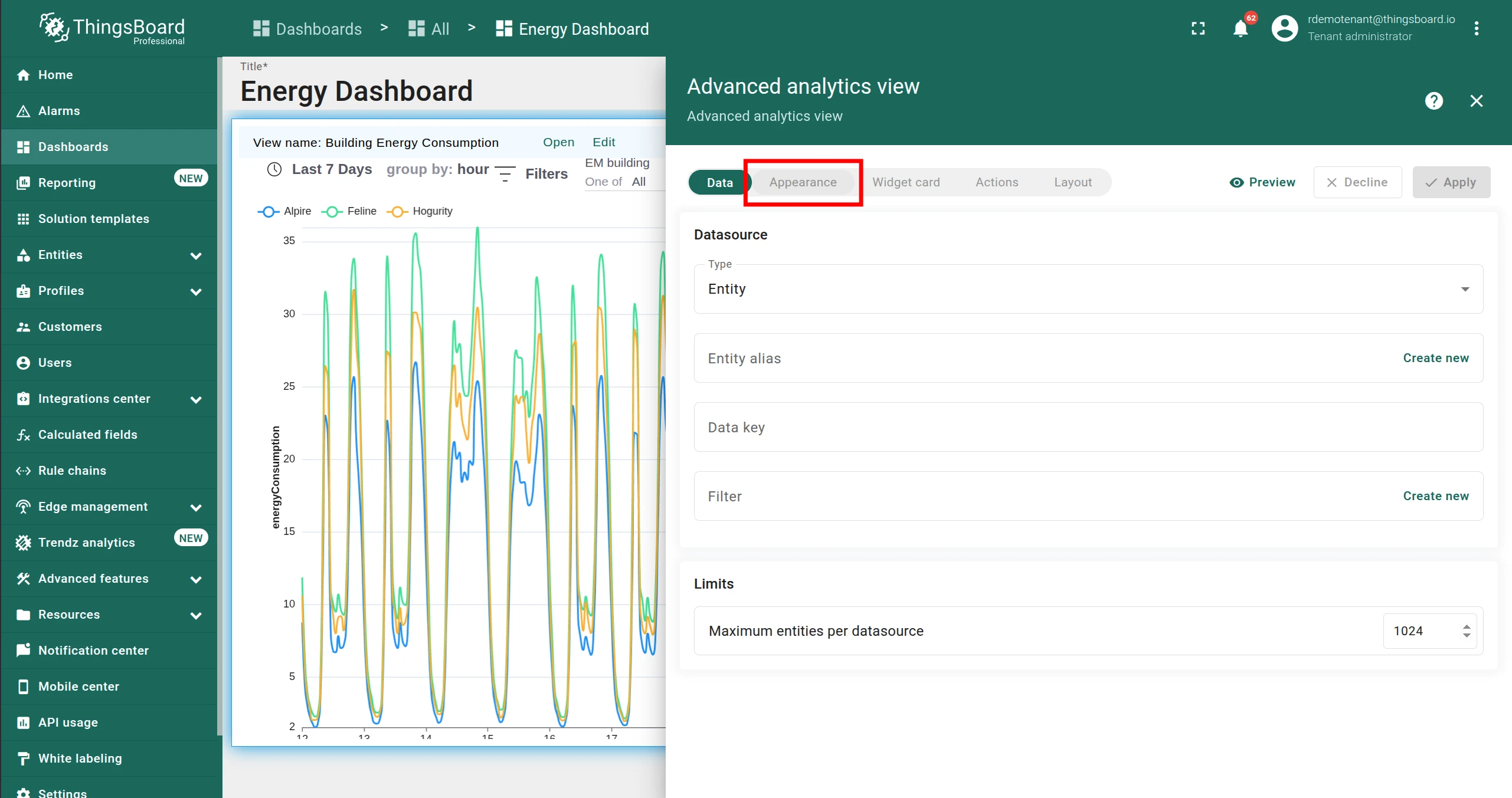
Task: Open Solution templates in sidebar
Action: click(109, 219)
